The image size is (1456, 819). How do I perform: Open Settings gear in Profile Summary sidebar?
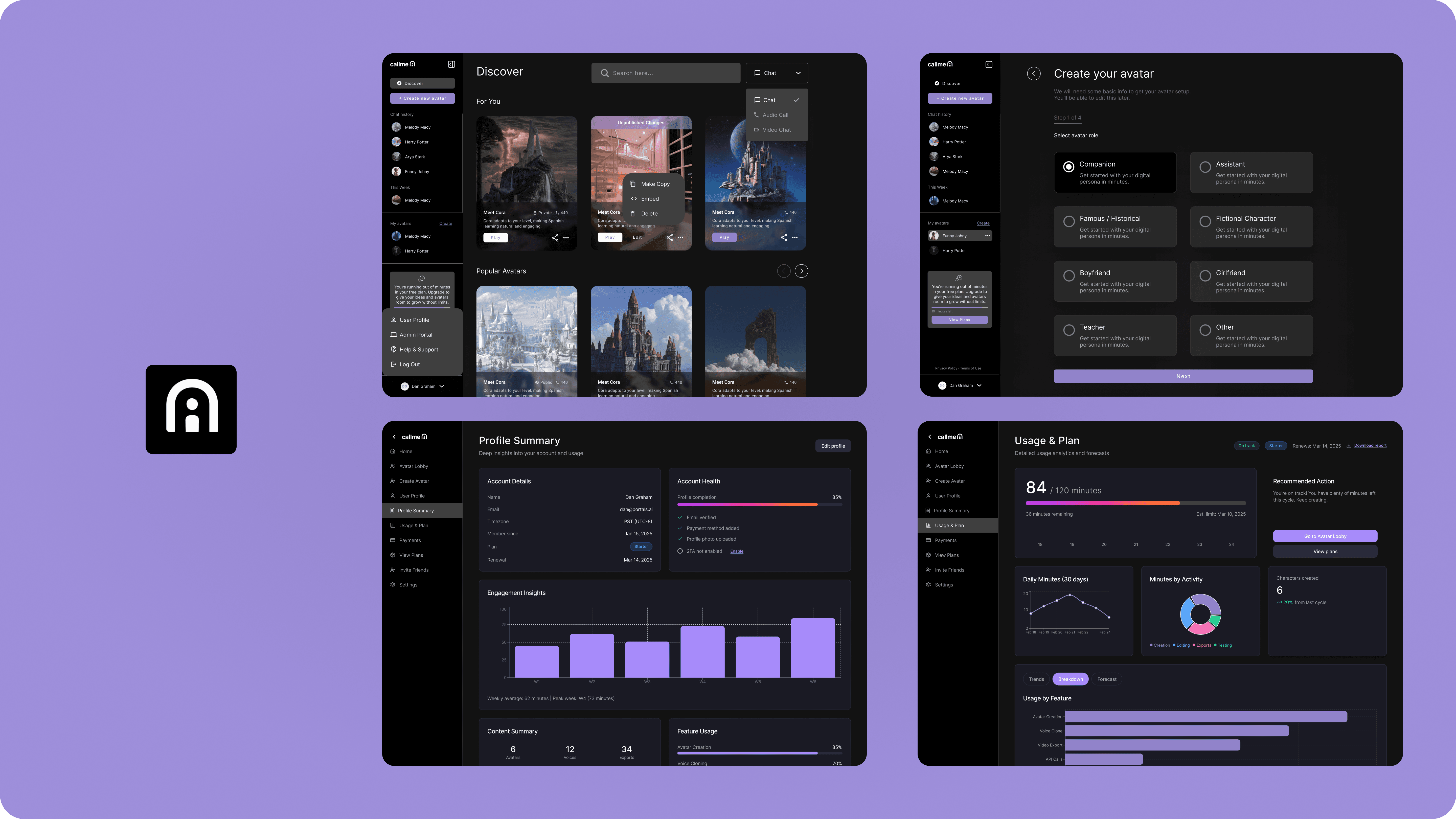393,585
